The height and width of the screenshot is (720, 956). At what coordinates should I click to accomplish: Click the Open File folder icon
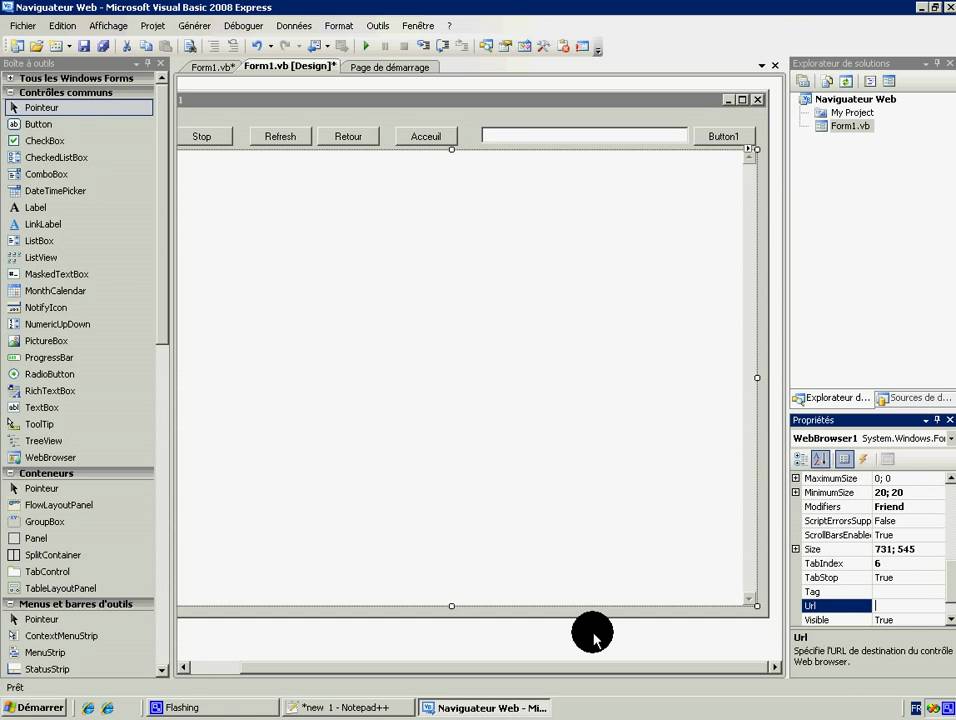pos(36,46)
